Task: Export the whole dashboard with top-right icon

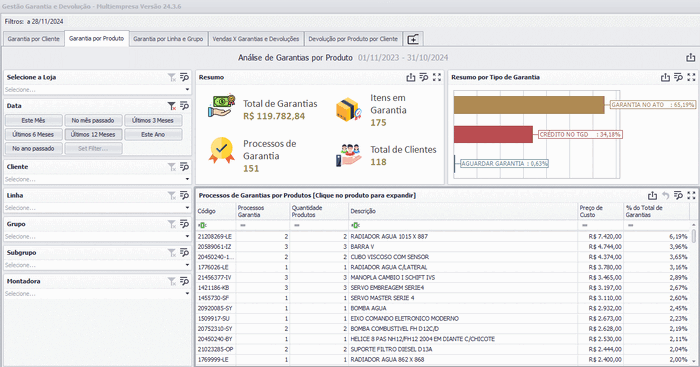Action: point(690,58)
